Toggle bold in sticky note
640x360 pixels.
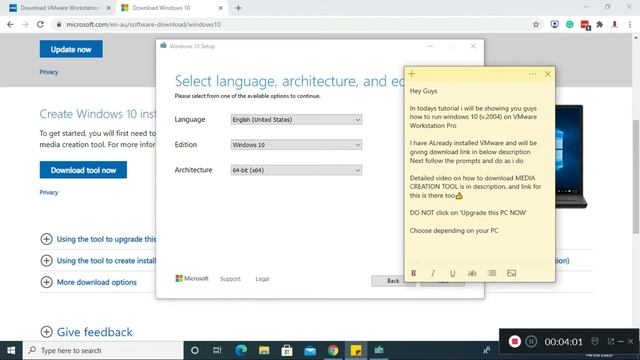click(413, 273)
